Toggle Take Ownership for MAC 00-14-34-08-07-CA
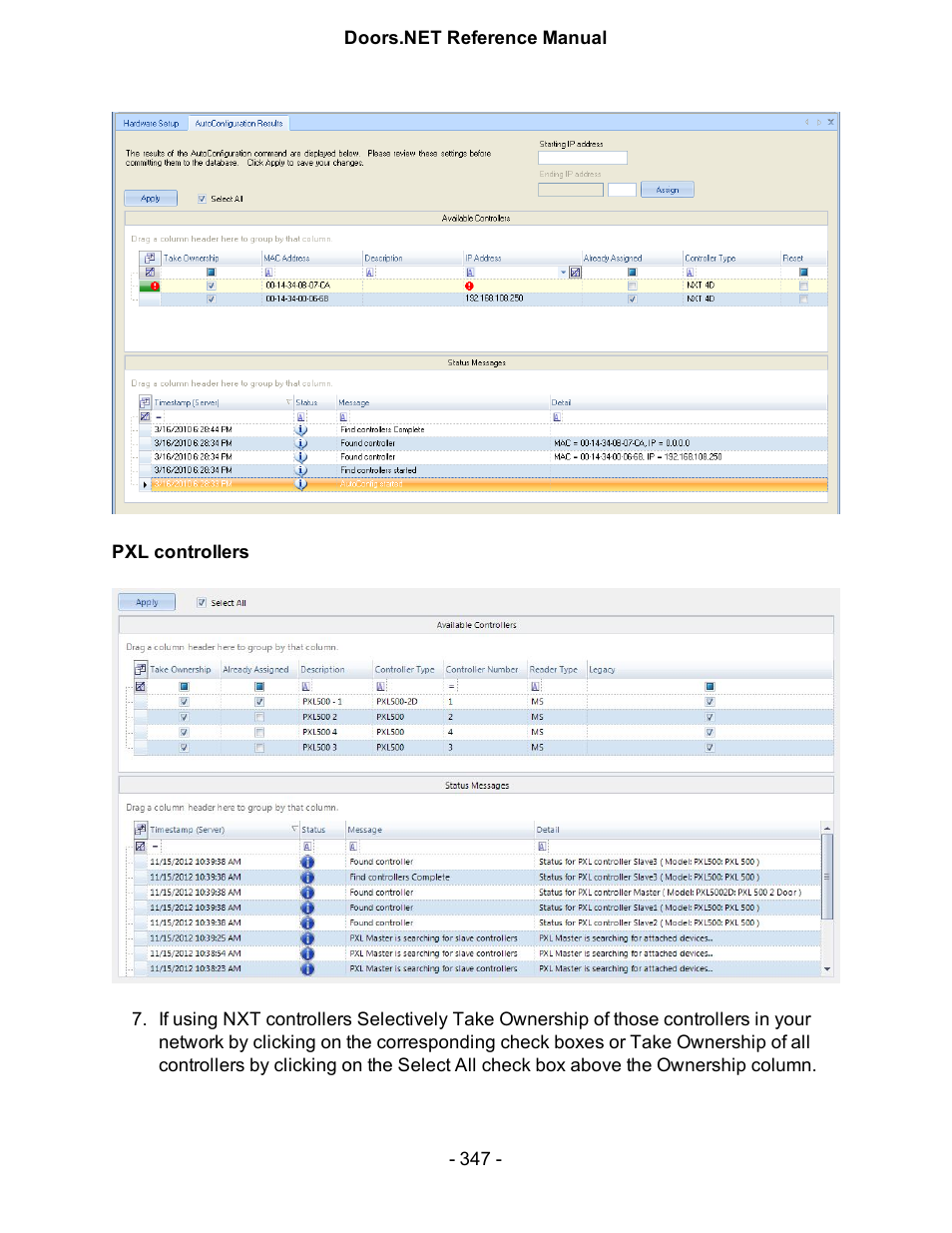The image size is (952, 1233). [211, 286]
